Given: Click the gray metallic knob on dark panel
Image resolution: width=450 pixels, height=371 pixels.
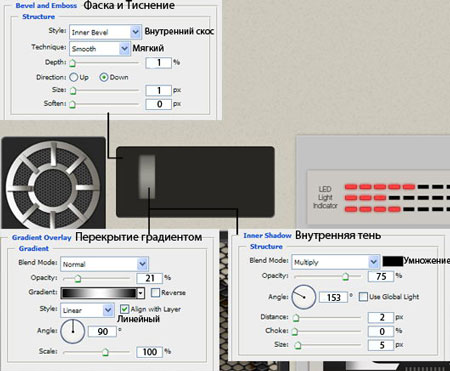Looking at the screenshot, I should click(147, 177).
